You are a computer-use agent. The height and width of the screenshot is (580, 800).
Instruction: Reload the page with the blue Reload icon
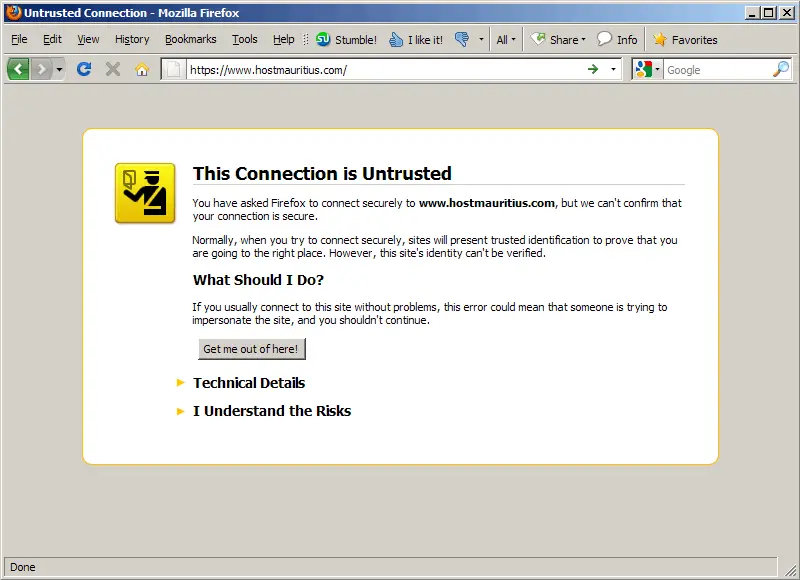[x=84, y=69]
